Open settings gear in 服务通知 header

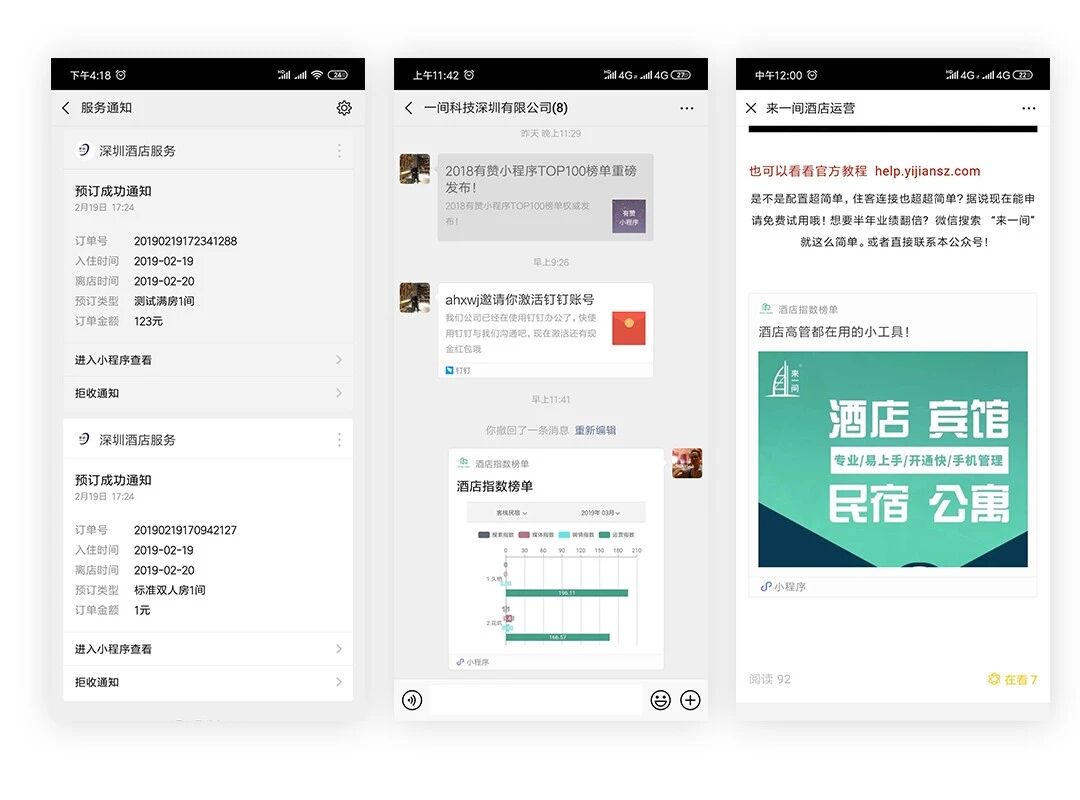pos(344,108)
